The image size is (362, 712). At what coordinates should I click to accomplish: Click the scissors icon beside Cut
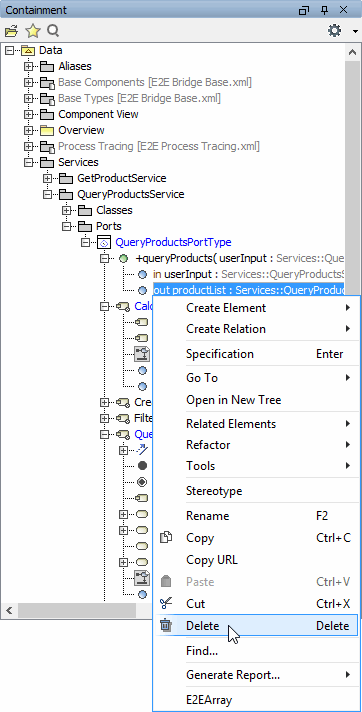(166, 603)
